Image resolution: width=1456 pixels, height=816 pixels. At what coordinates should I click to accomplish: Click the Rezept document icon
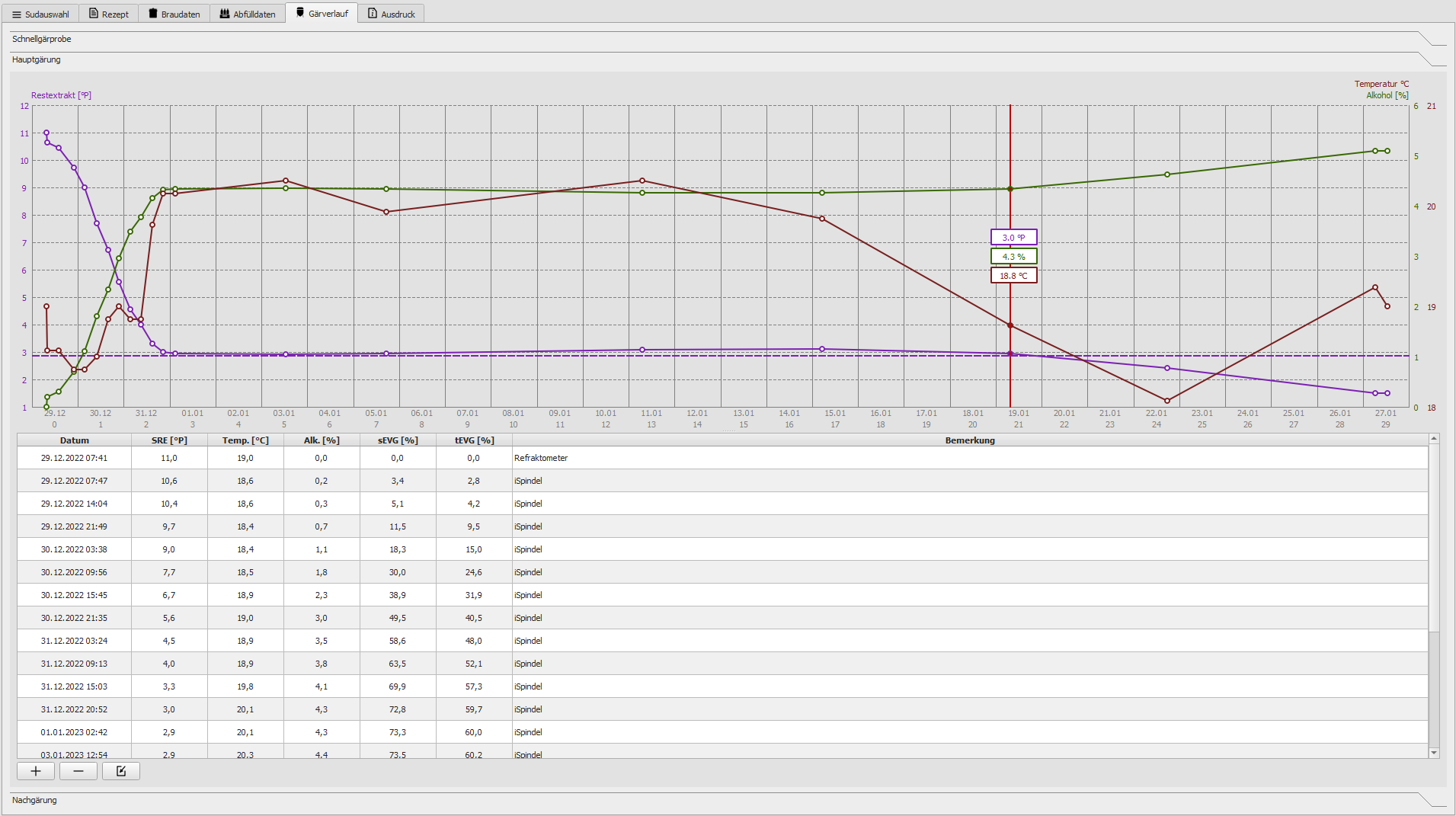[x=94, y=14]
